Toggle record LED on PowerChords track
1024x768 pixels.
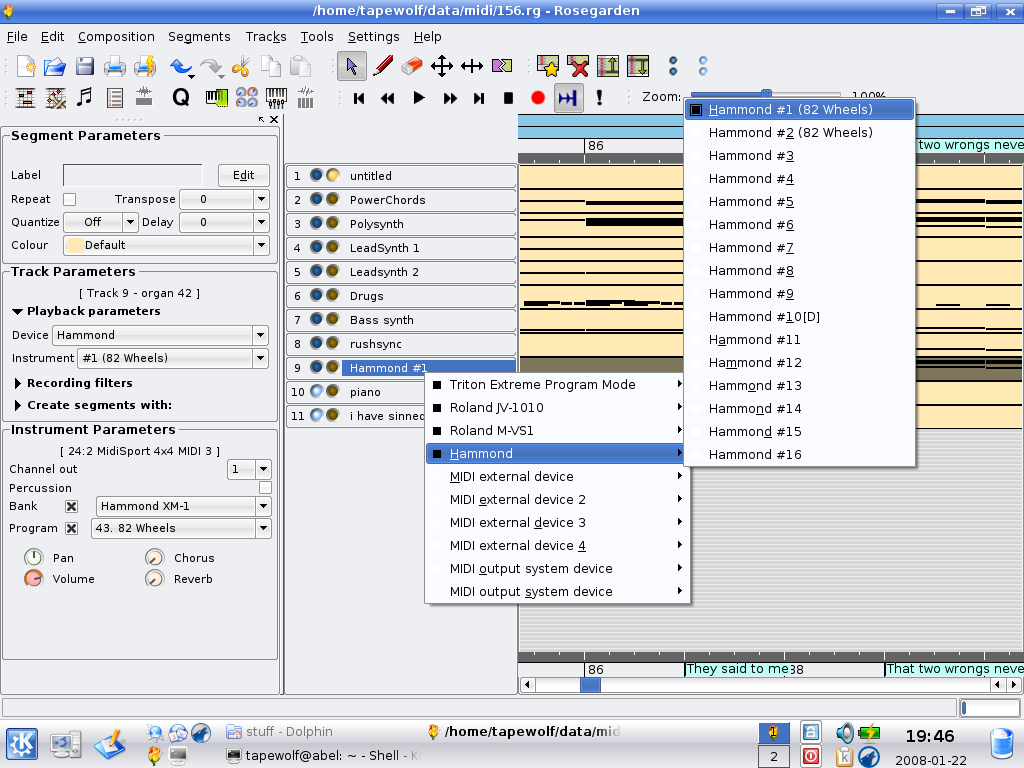tap(332, 199)
